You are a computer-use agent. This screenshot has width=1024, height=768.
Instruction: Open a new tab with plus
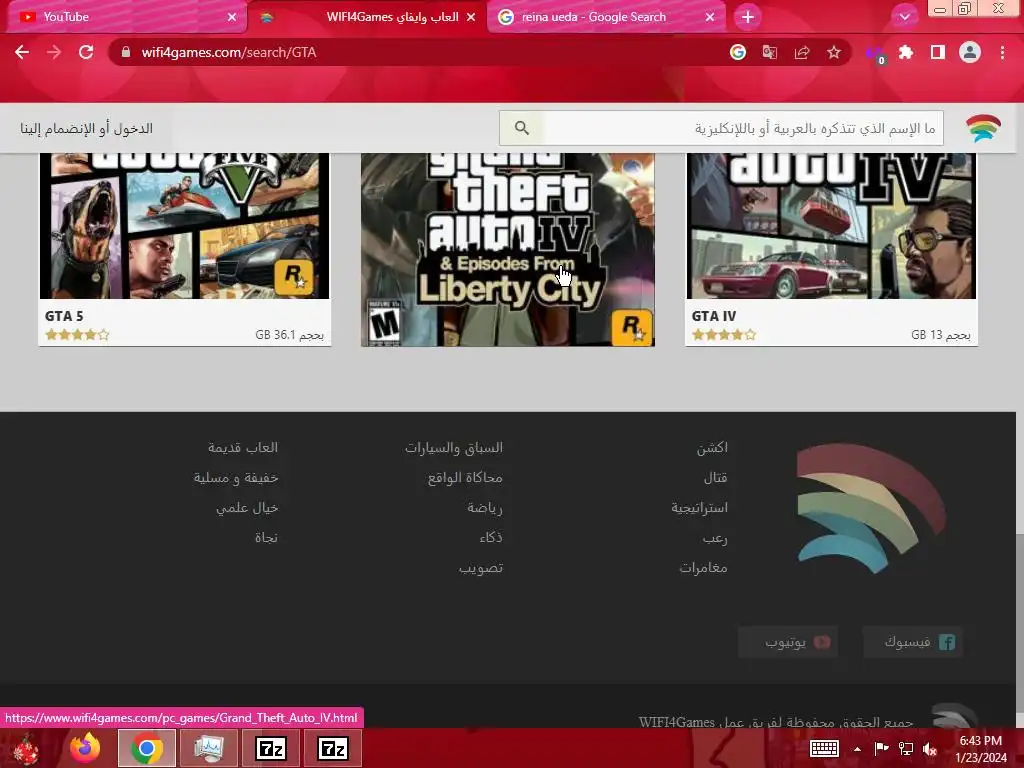(x=748, y=17)
